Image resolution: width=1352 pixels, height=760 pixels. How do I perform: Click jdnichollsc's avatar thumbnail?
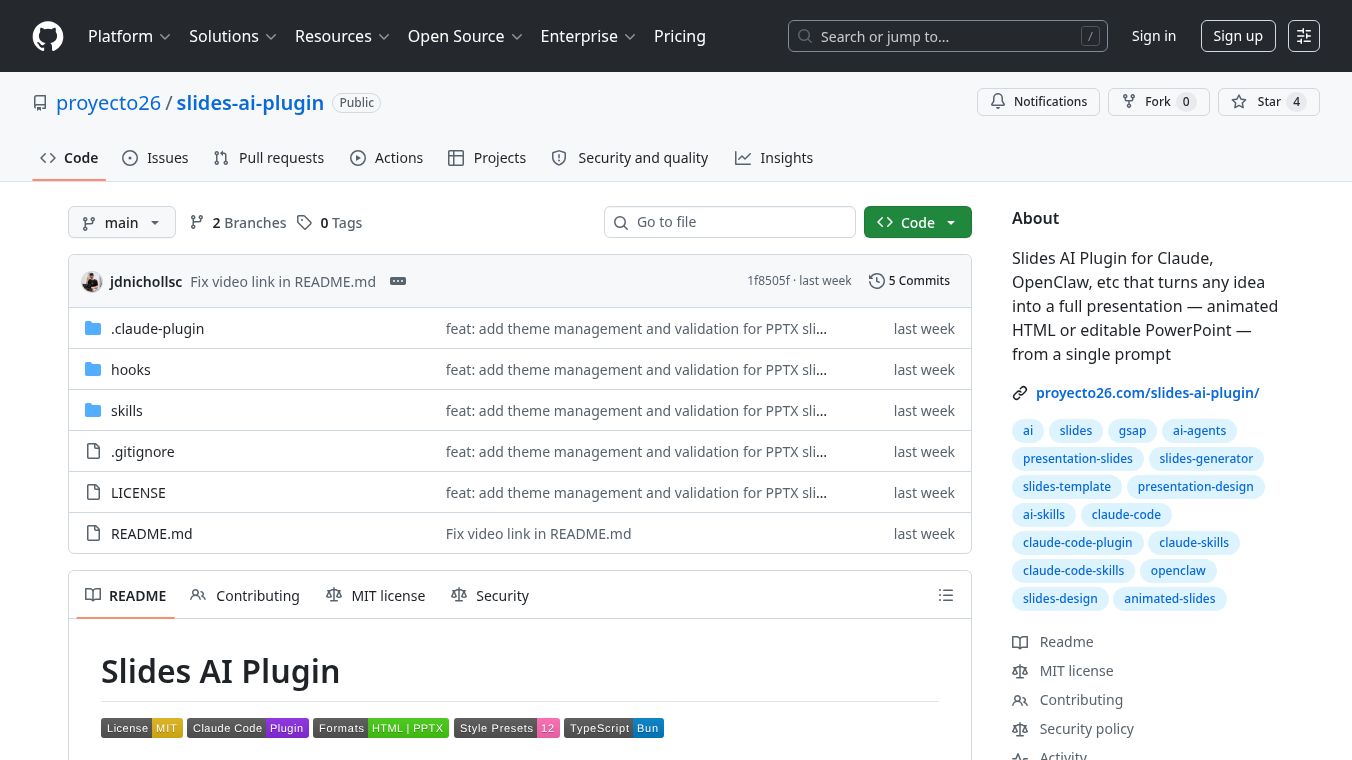click(91, 281)
